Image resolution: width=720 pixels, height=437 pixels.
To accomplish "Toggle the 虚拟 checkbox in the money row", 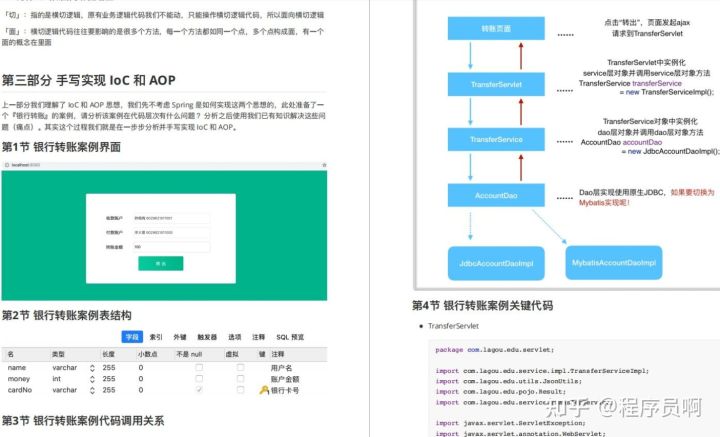I will (240, 379).
